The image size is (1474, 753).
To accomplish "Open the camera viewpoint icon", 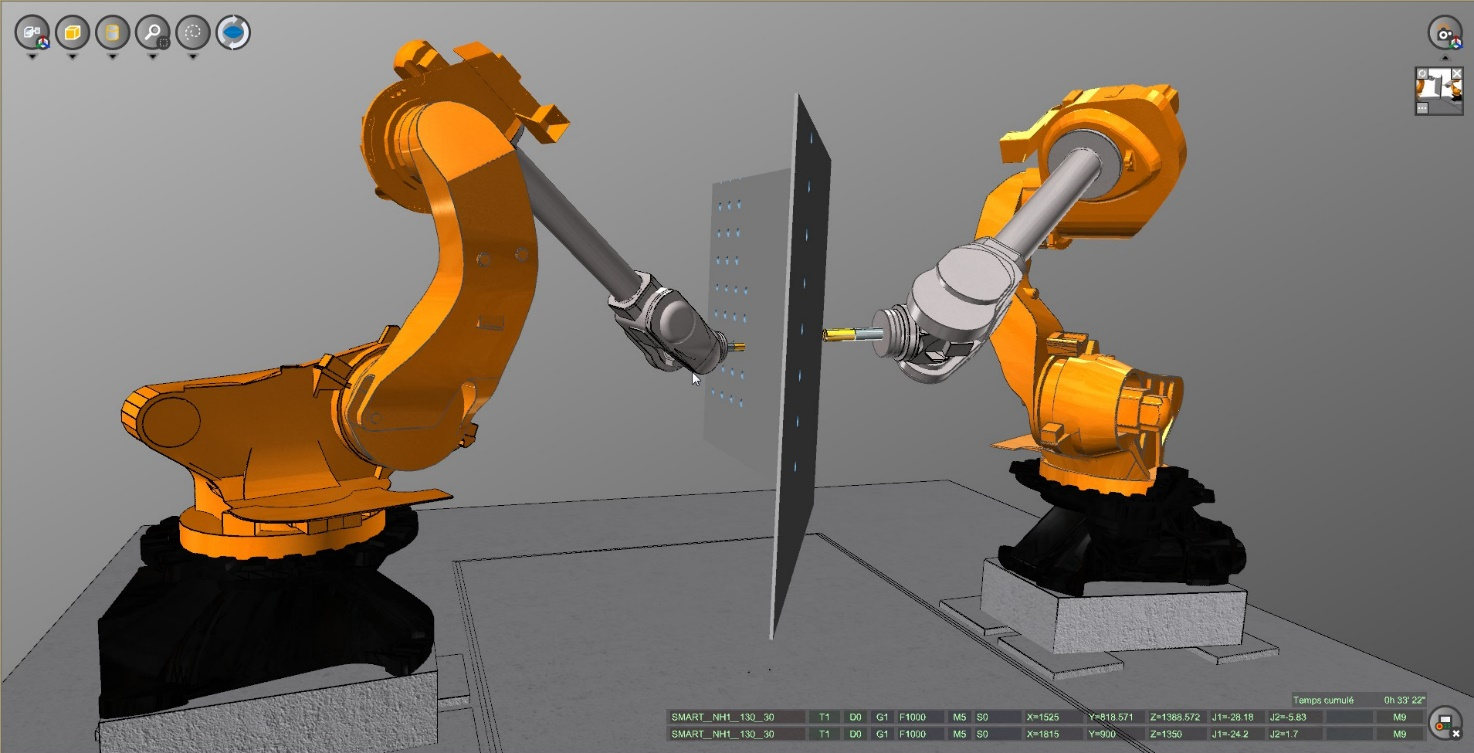I will point(1445,32).
